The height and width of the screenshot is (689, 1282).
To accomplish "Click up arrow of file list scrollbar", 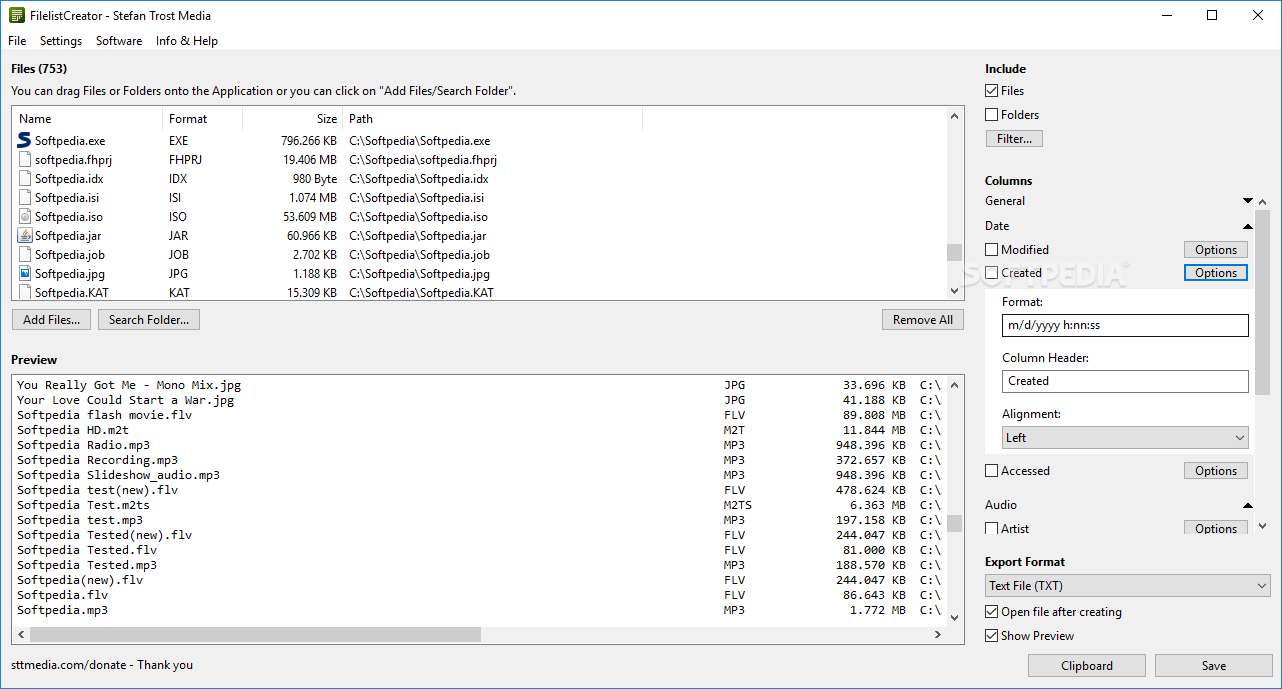I will coord(955,116).
